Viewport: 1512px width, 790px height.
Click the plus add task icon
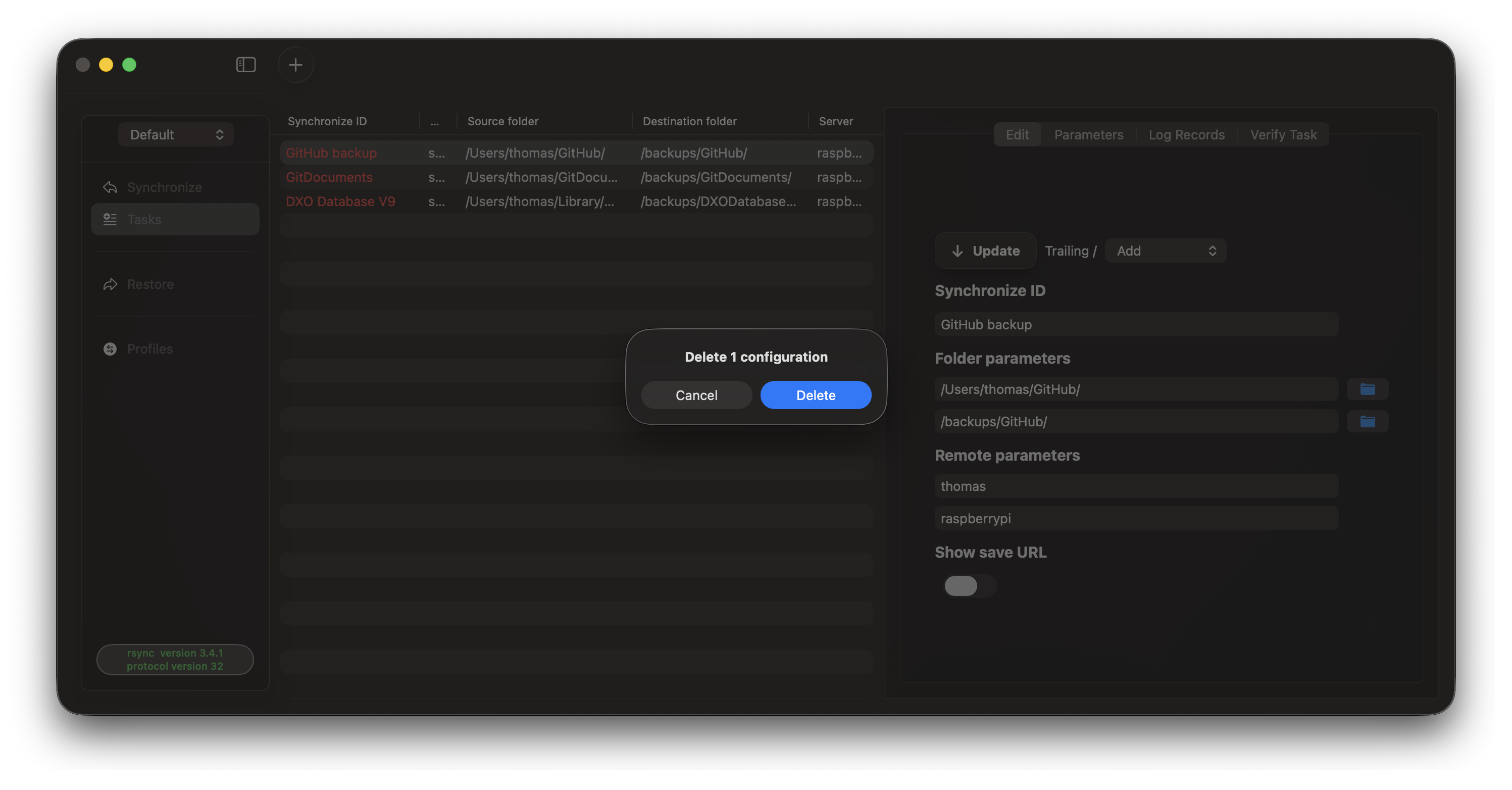tap(295, 65)
